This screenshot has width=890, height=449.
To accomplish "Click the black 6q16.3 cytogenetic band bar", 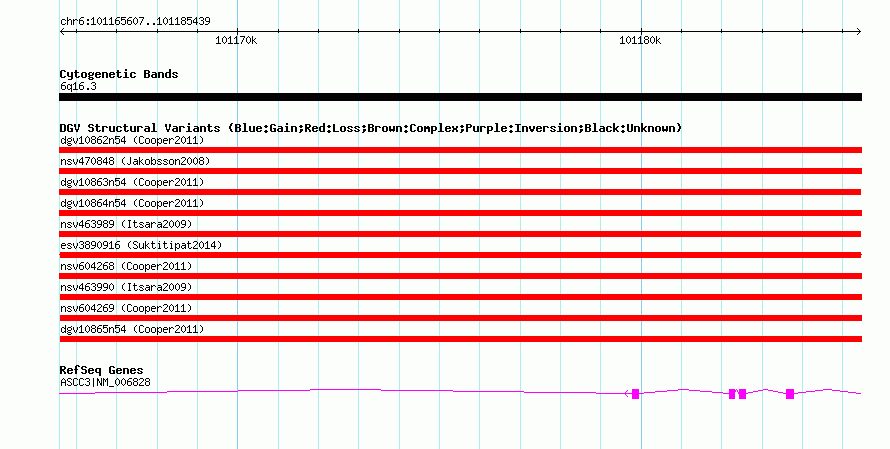I will (460, 97).
